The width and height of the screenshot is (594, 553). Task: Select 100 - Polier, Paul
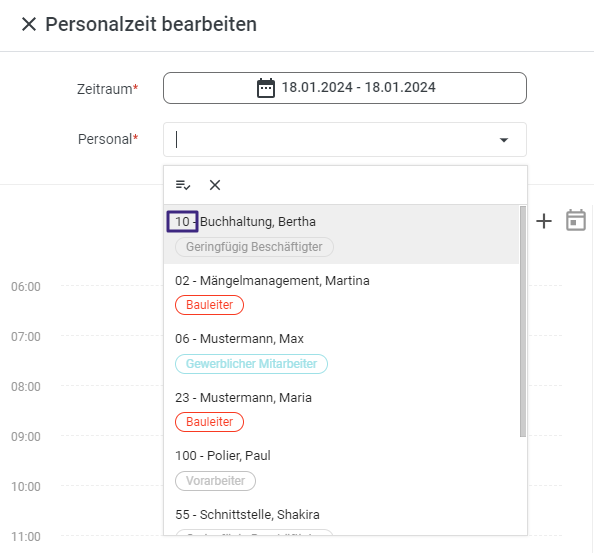[341, 469]
